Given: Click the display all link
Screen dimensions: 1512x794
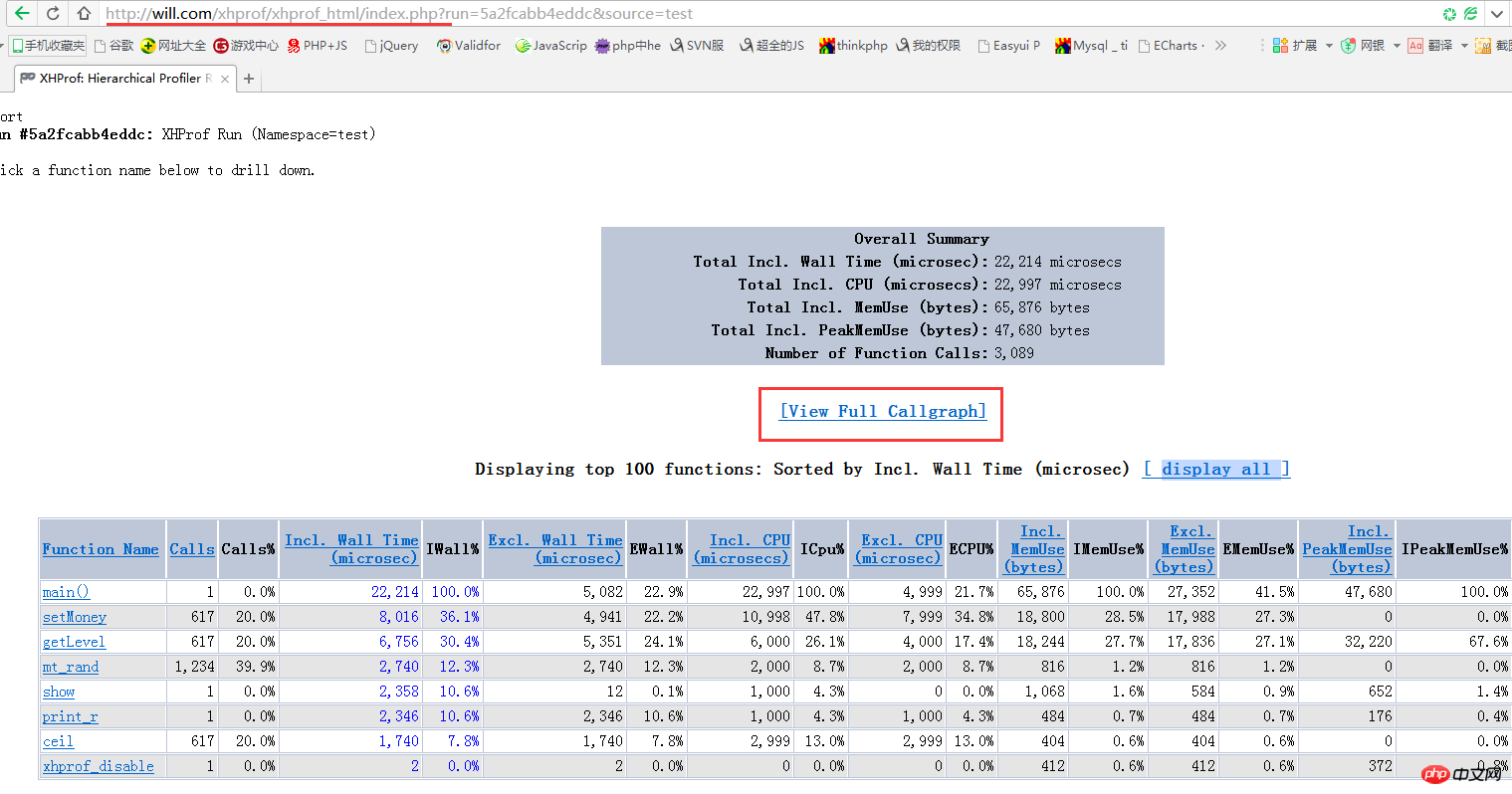Looking at the screenshot, I should (1215, 469).
